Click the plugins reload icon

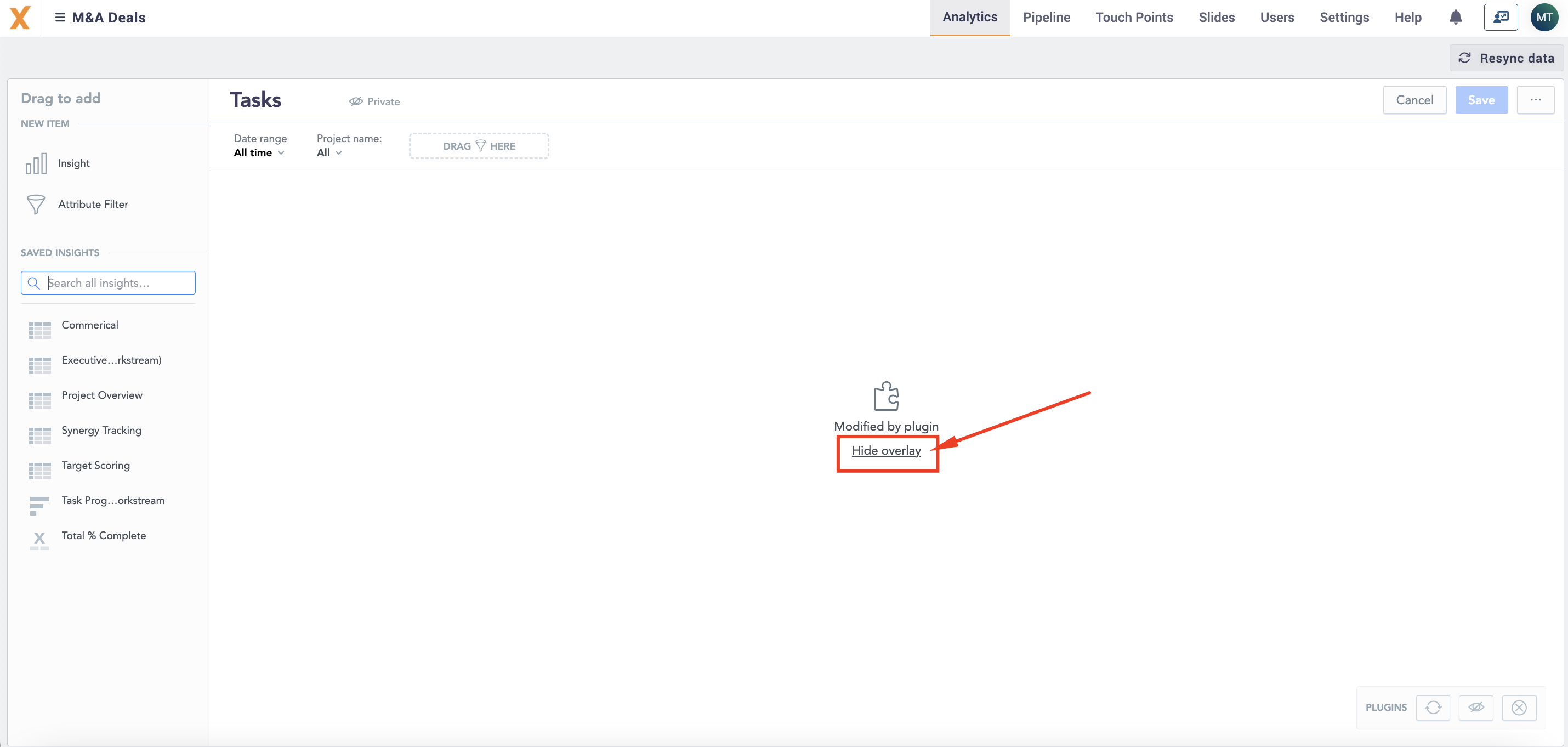tap(1433, 708)
